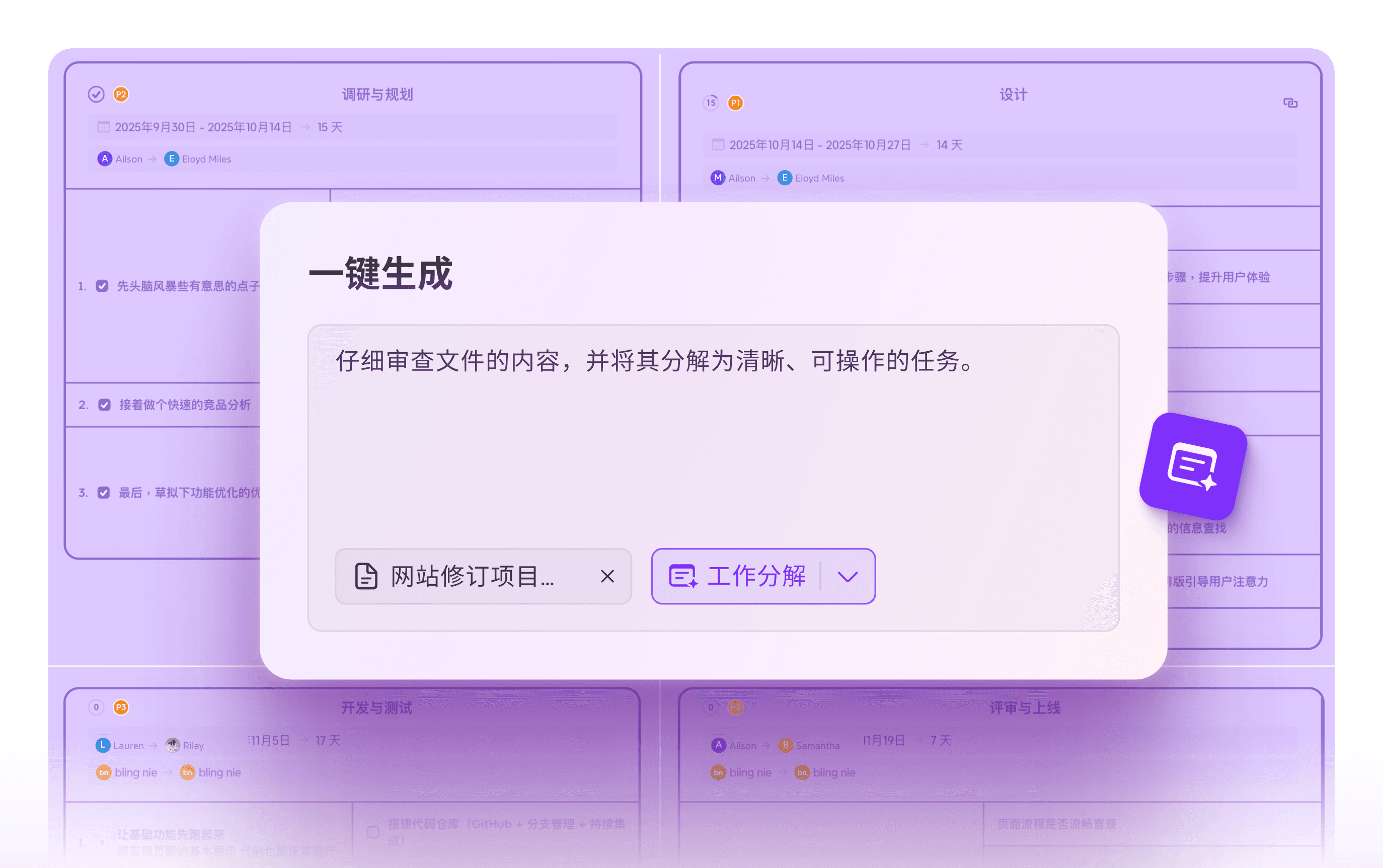Click the document icon on file chip
Screen dimensions: 1383x868
pyautogui.click(x=366, y=576)
